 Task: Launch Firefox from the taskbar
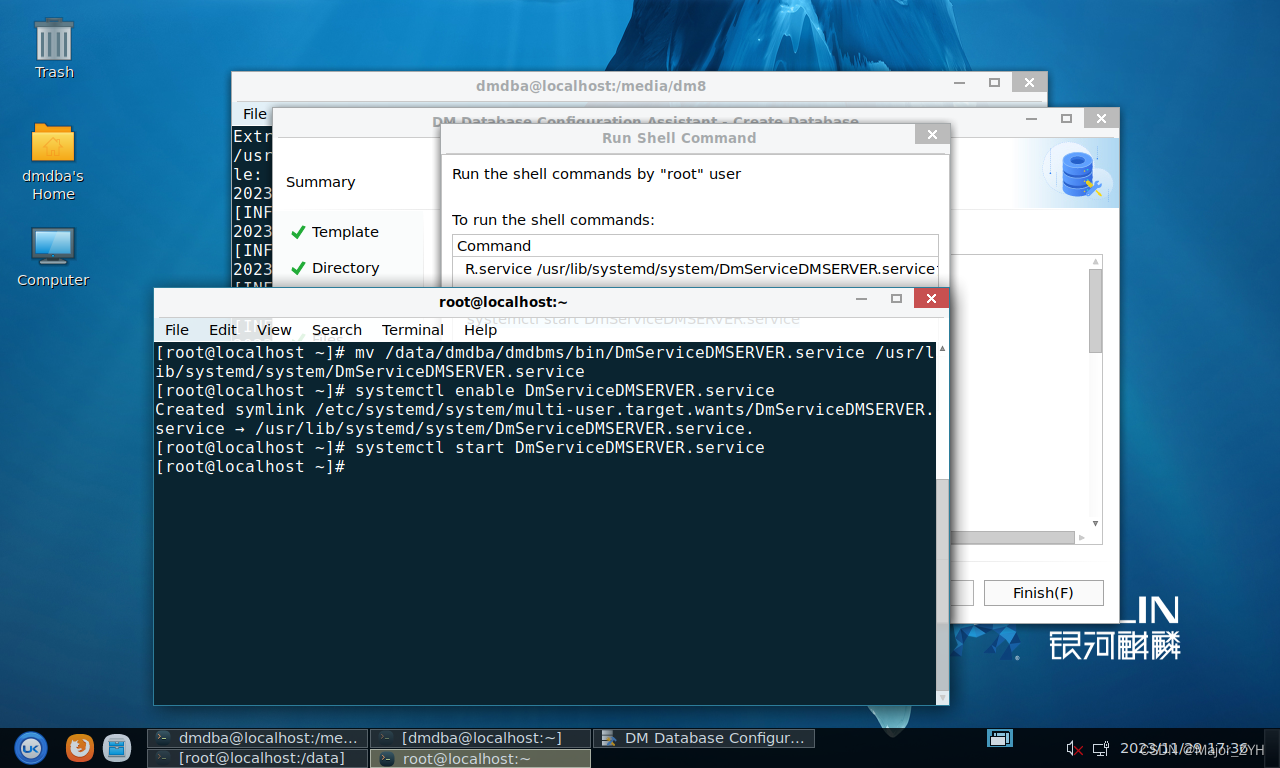point(80,747)
